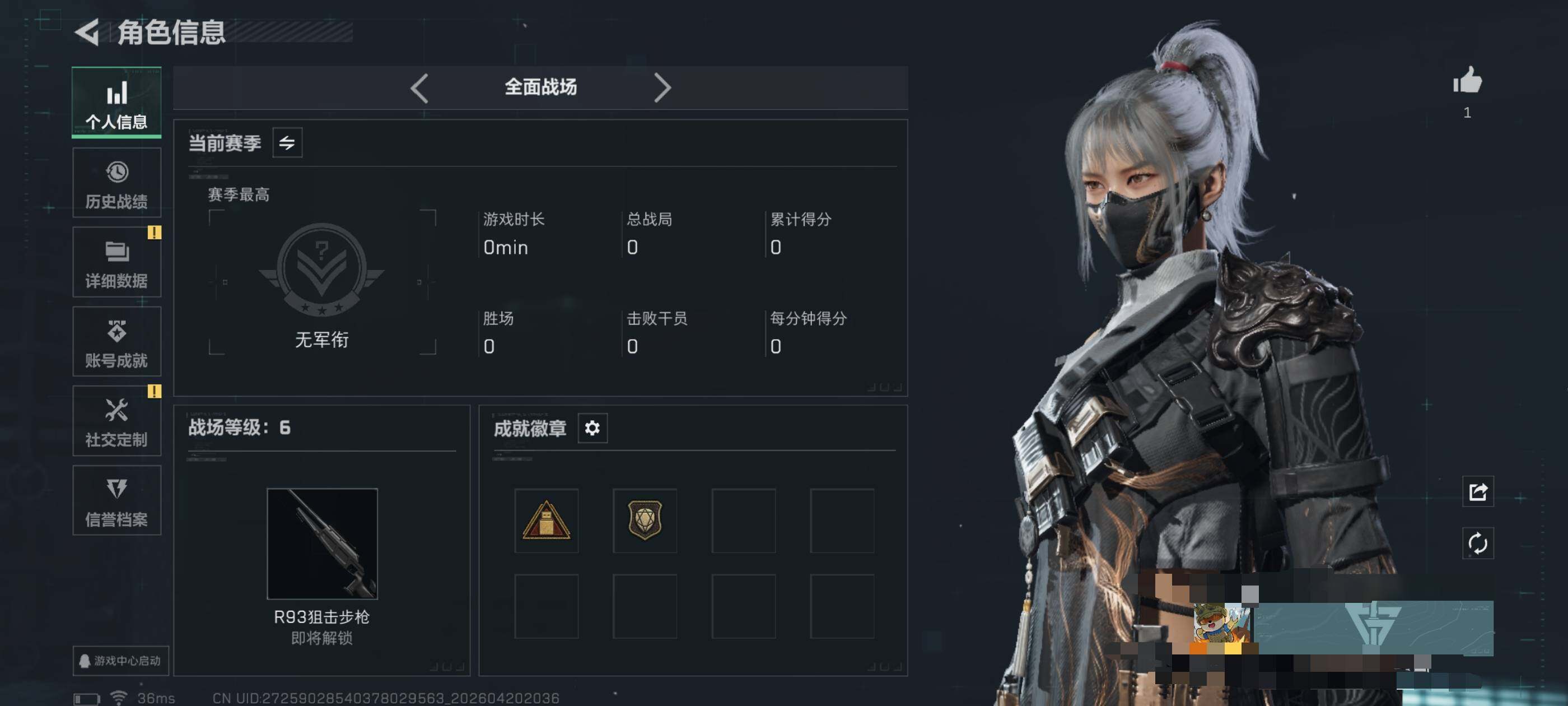Open achievement badge settings gear
This screenshot has height=706, width=1568.
[x=592, y=428]
